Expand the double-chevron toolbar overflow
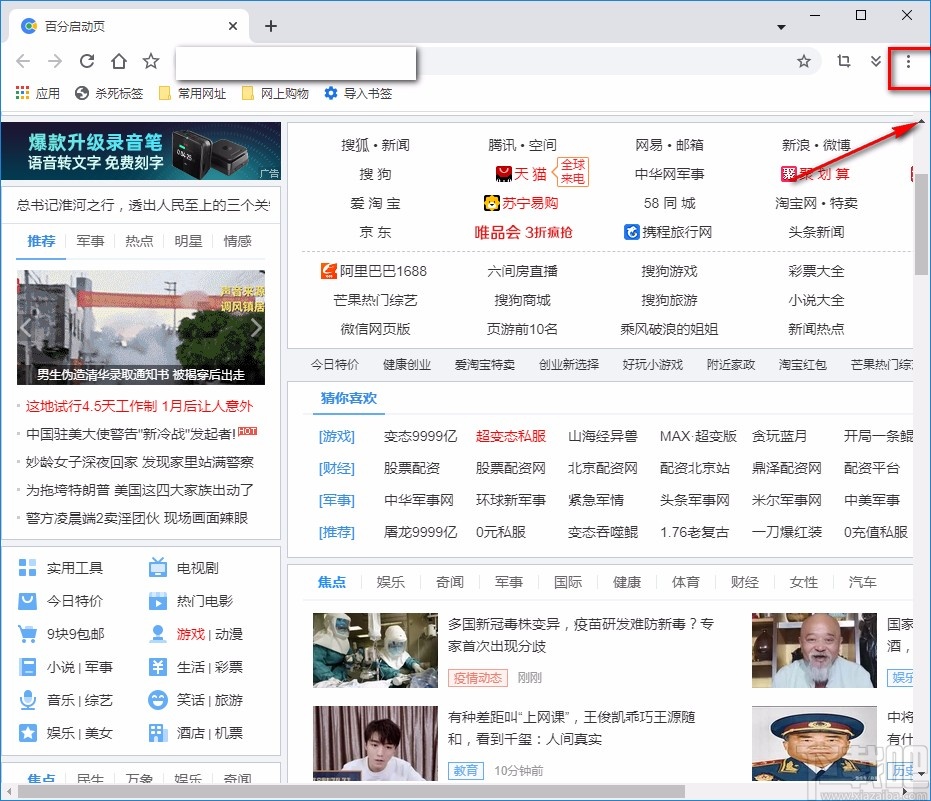 (876, 61)
